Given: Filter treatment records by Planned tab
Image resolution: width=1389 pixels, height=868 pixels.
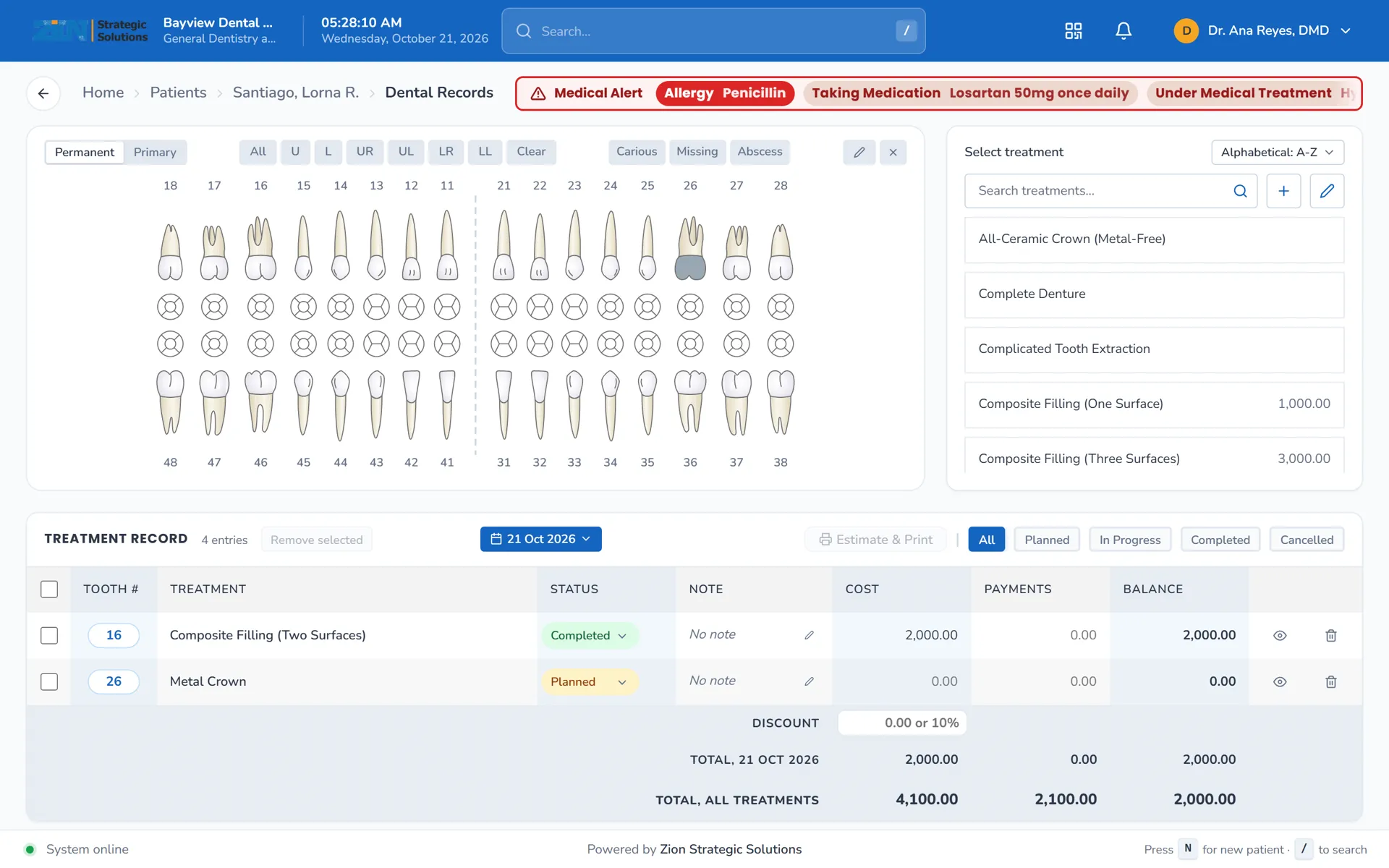Looking at the screenshot, I should click(x=1046, y=540).
